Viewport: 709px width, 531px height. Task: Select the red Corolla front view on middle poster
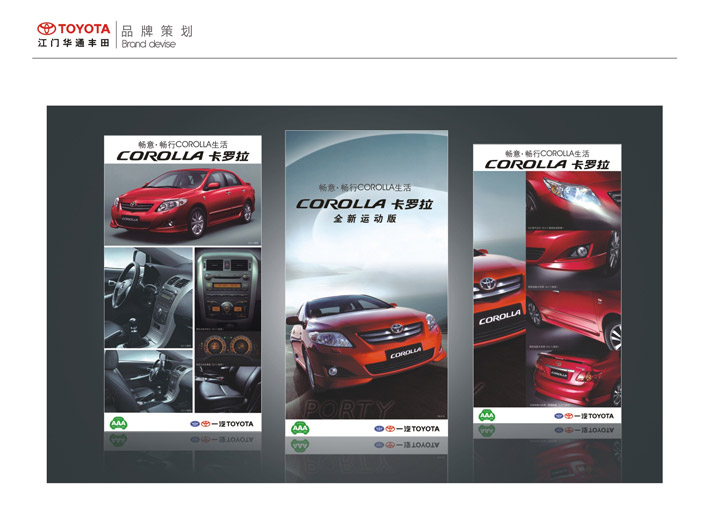pyautogui.click(x=365, y=342)
